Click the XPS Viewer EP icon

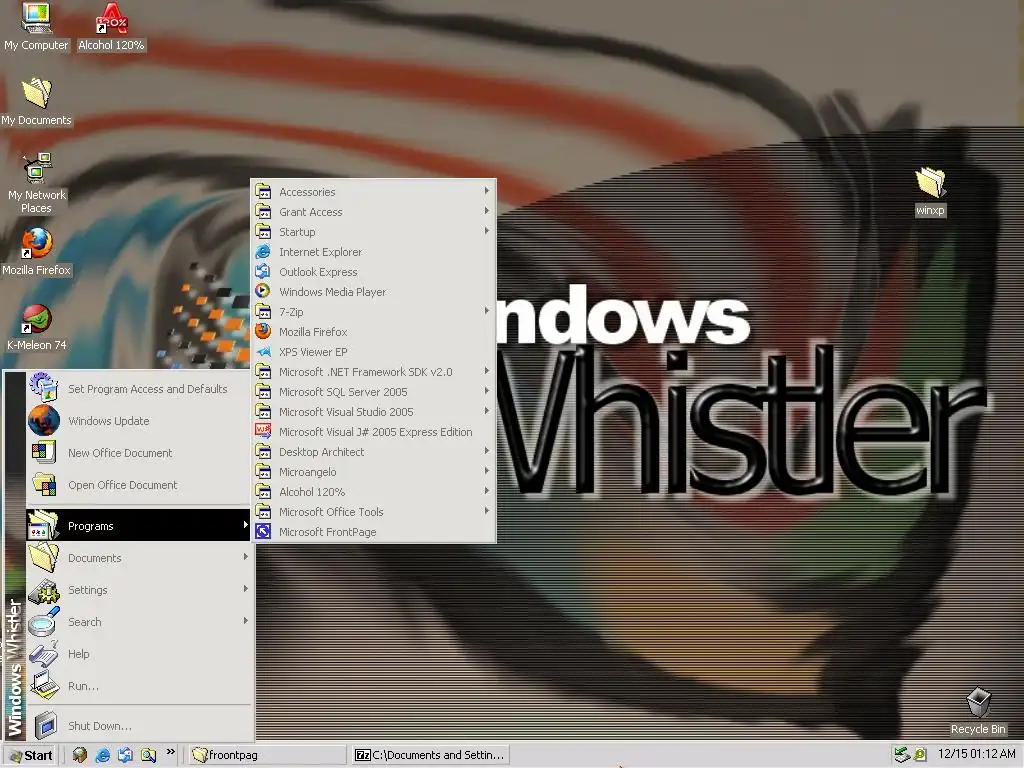click(x=263, y=351)
